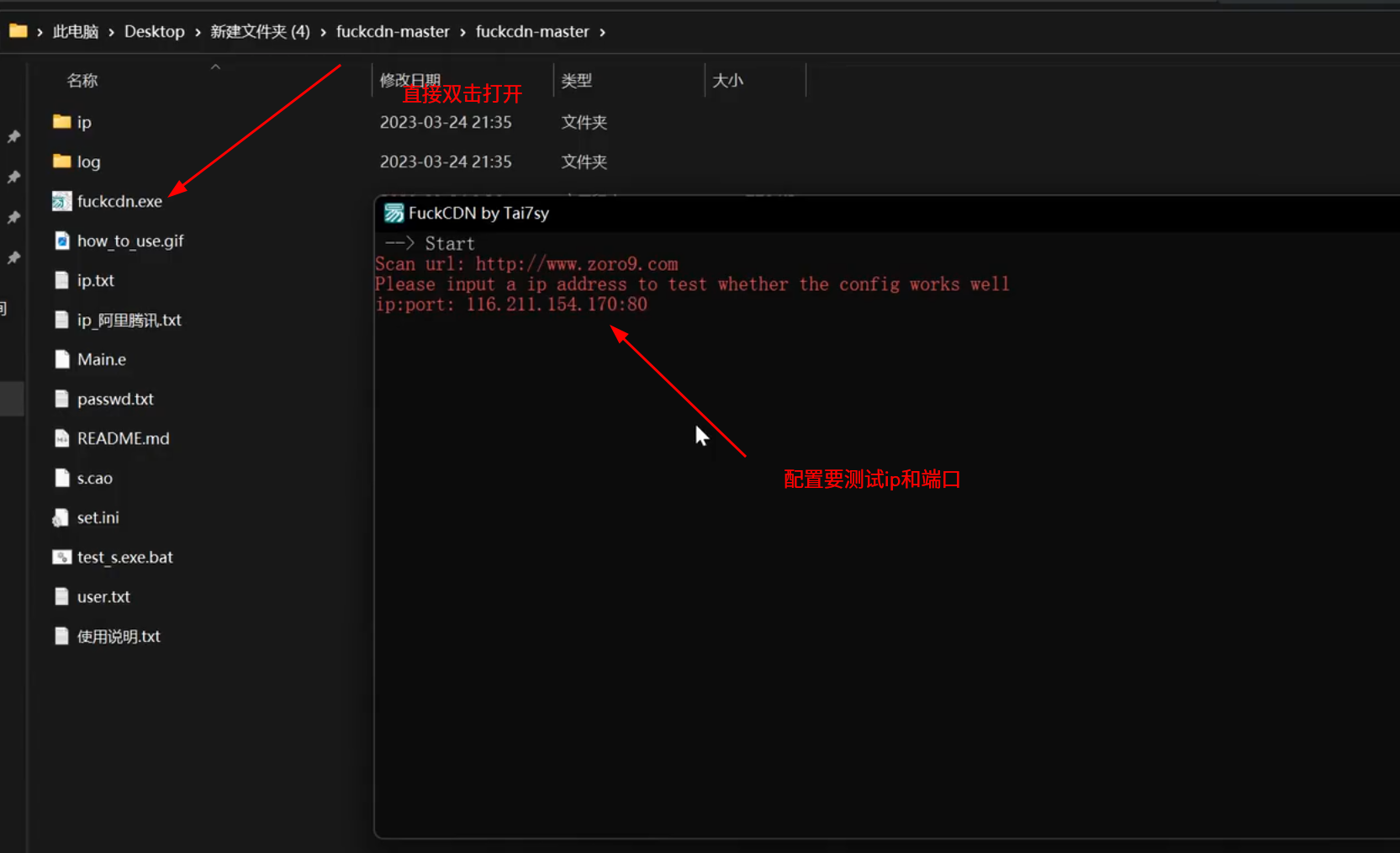Click the ip_阿里腾讯.txt file icon
Viewport: 1400px width, 853px height.
click(61, 320)
